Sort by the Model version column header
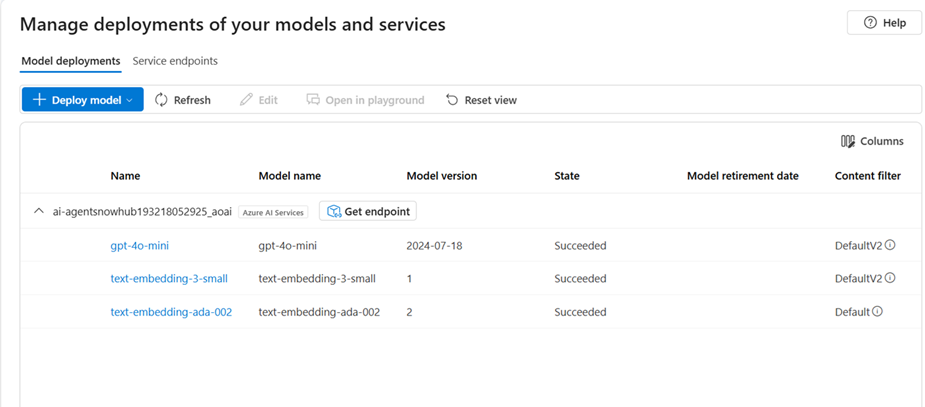This screenshot has width=925, height=407. coord(441,176)
